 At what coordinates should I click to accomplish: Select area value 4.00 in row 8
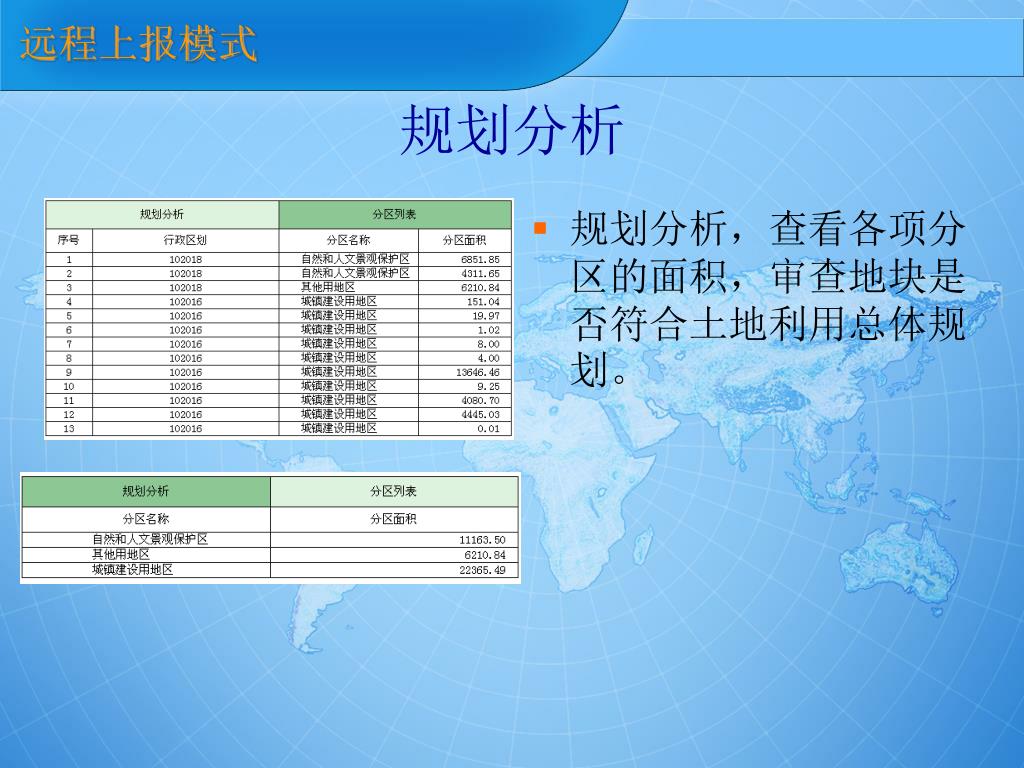pos(488,359)
